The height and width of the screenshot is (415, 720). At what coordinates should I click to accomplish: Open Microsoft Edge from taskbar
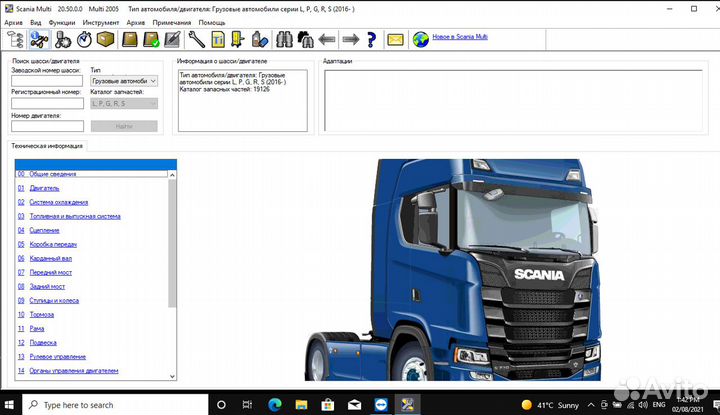click(x=275, y=405)
